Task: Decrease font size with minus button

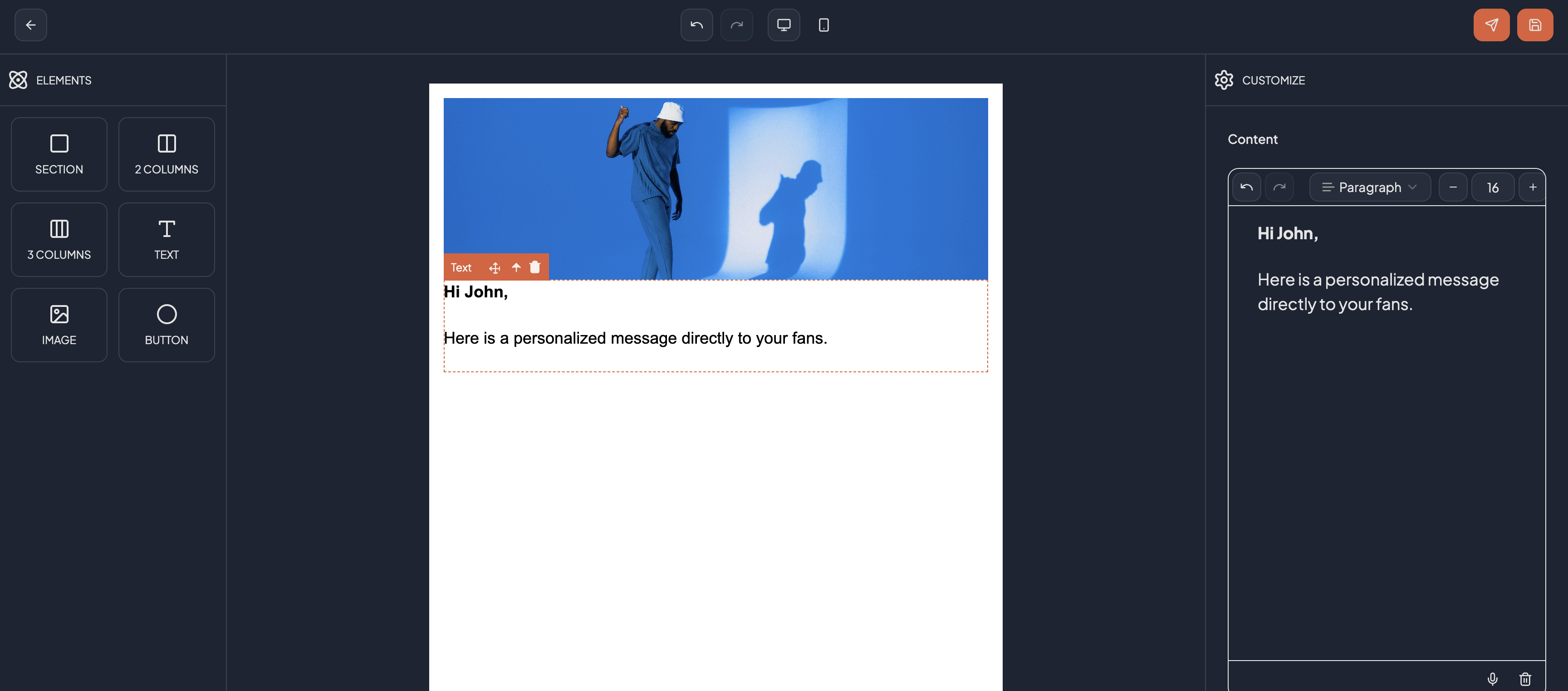Action: 1453,187
